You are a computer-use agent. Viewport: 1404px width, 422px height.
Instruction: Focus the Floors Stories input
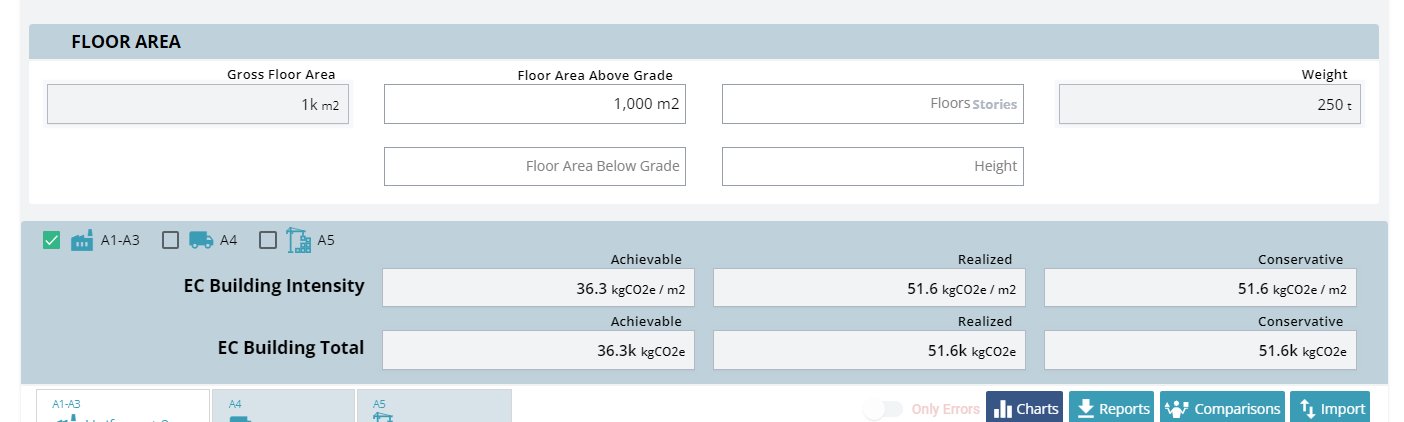pyautogui.click(x=872, y=104)
